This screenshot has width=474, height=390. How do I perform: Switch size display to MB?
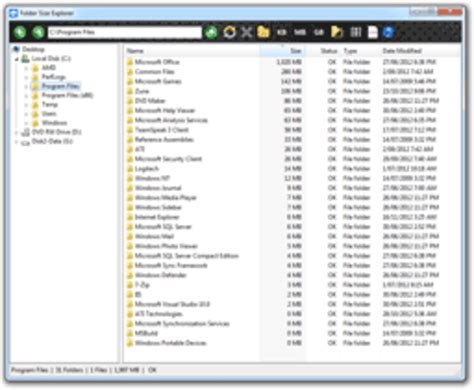click(300, 32)
